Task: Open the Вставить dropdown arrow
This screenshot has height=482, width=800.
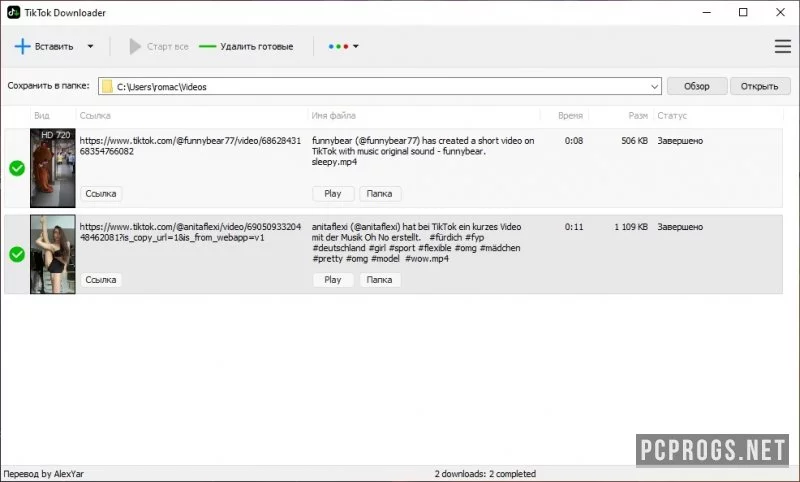Action: 90,46
